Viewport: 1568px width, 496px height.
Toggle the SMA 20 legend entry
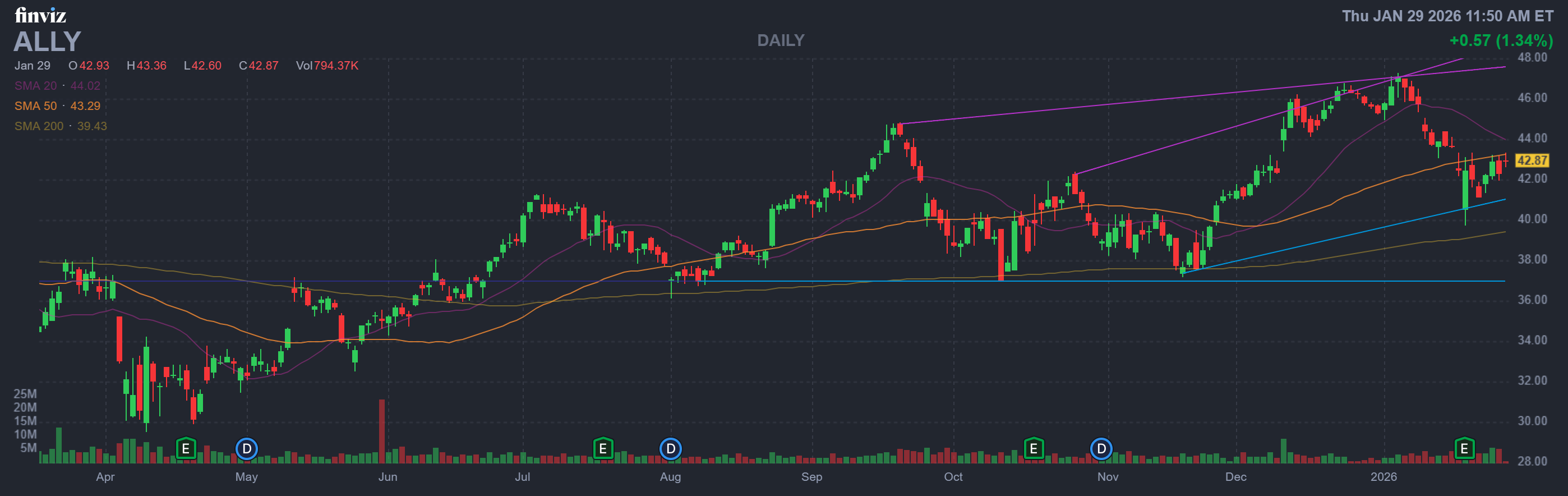point(57,86)
